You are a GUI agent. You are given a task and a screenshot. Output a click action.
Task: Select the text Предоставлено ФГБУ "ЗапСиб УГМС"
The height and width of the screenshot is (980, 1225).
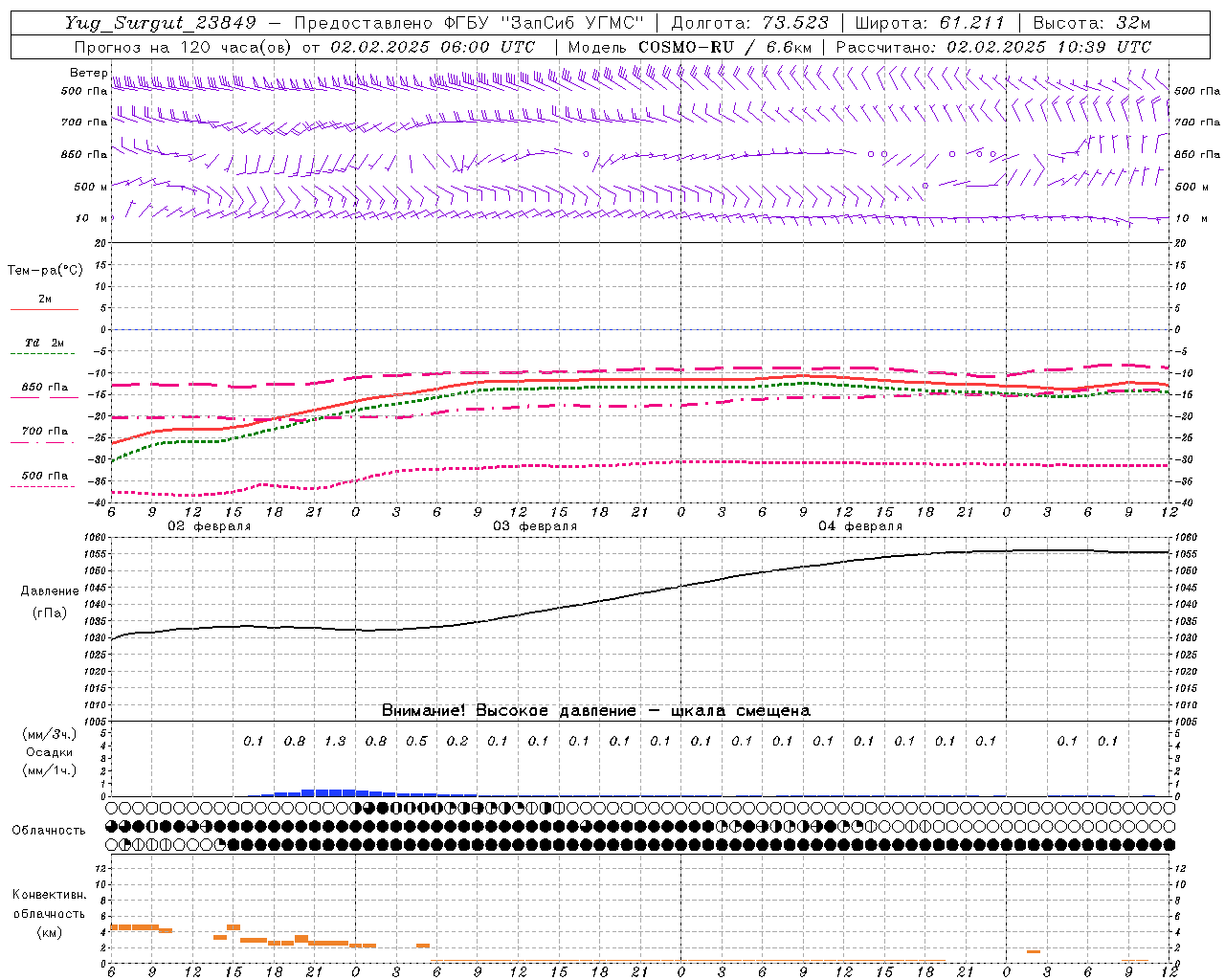pyautogui.click(x=470, y=23)
